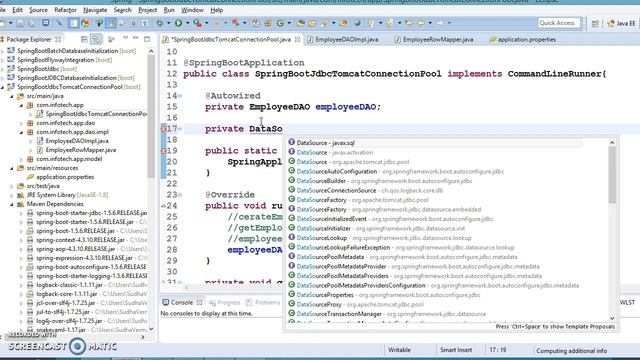
Task: Open the Source menu
Action: [38, 10]
